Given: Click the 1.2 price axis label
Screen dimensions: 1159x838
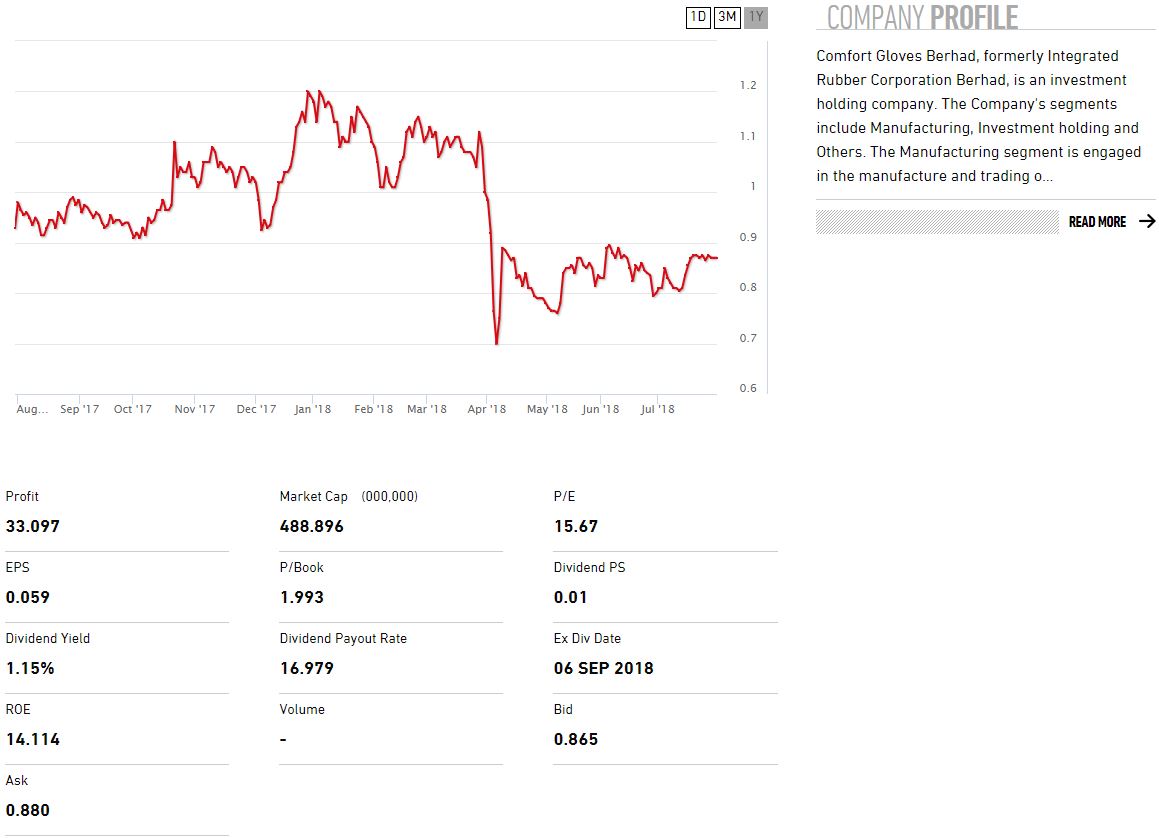Looking at the screenshot, I should pyautogui.click(x=748, y=86).
